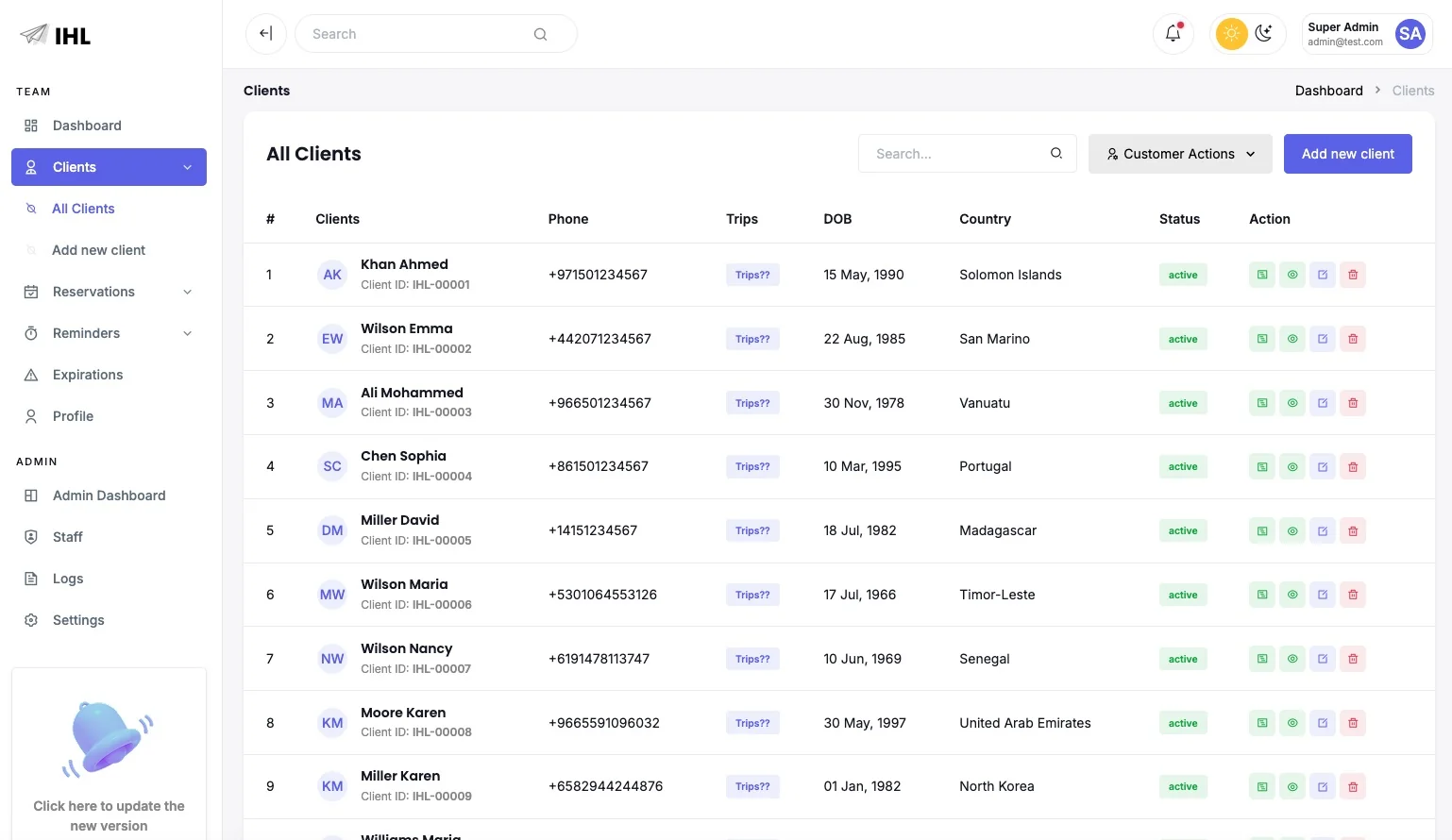This screenshot has width=1452, height=840.
Task: Open the Customer Actions dropdown
Action: (x=1180, y=154)
